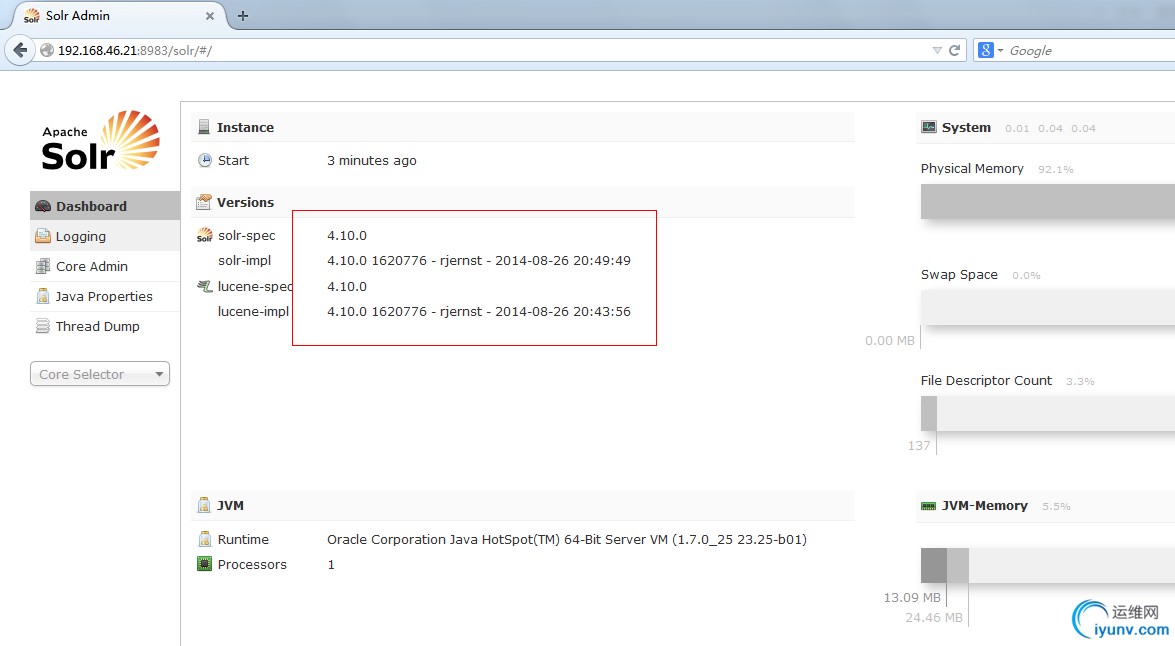View the Thread Dump page

coord(105,326)
